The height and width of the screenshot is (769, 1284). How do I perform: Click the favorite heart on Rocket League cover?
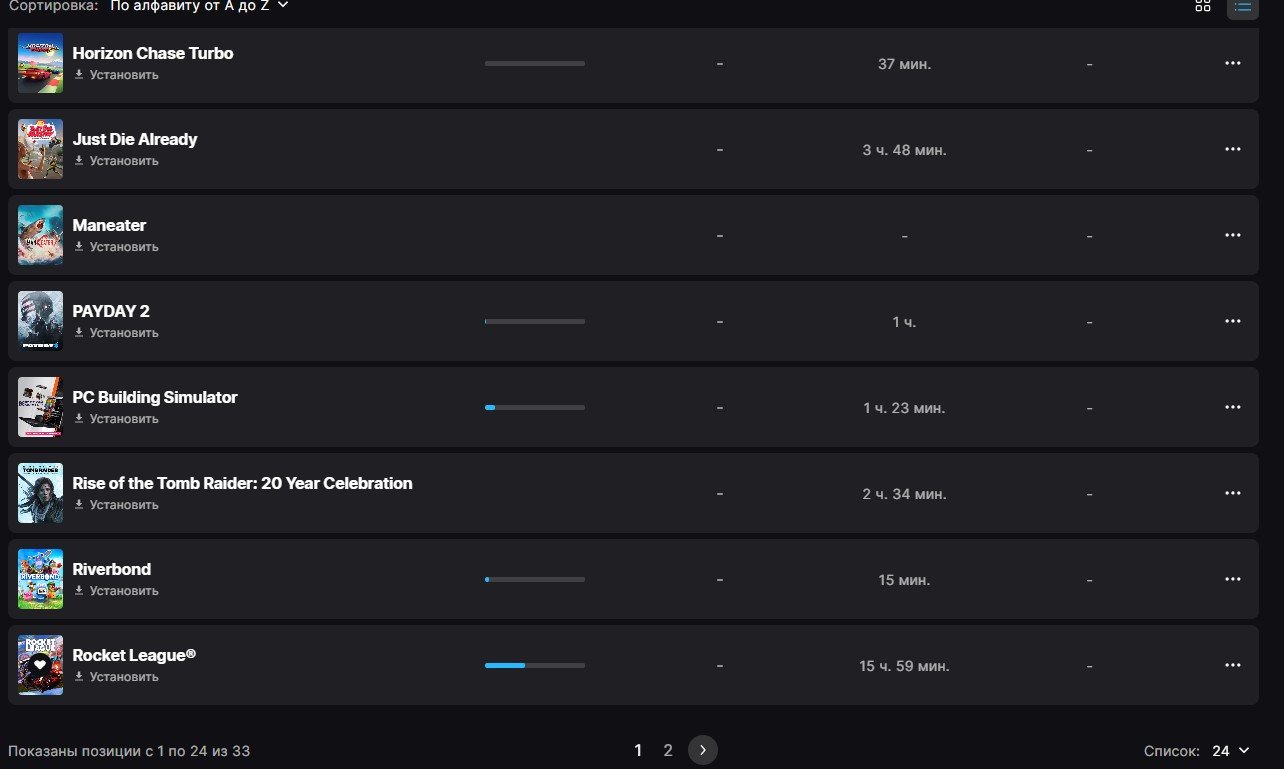click(x=40, y=665)
